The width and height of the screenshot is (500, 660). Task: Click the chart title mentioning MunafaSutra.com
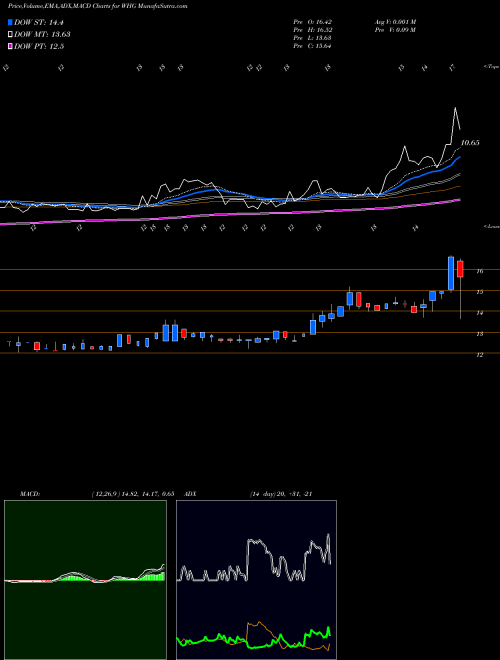pos(98,7)
